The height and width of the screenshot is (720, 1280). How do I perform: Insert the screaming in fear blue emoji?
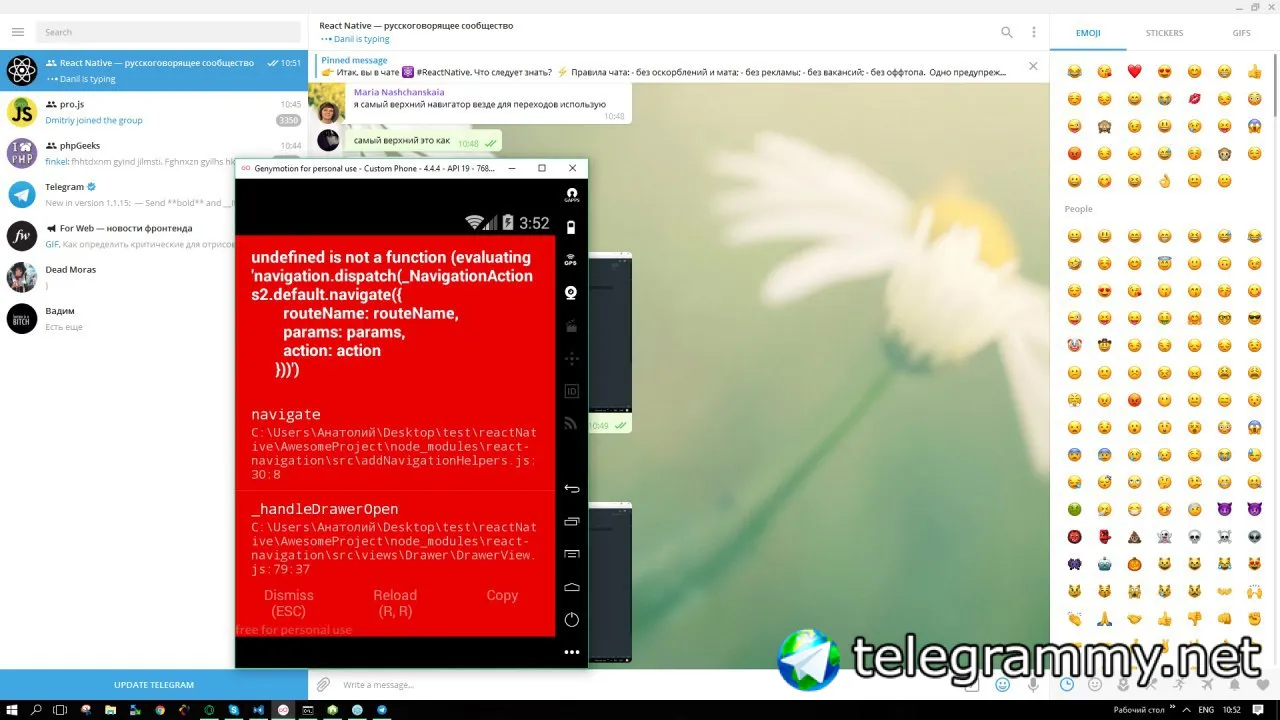click(x=1254, y=126)
